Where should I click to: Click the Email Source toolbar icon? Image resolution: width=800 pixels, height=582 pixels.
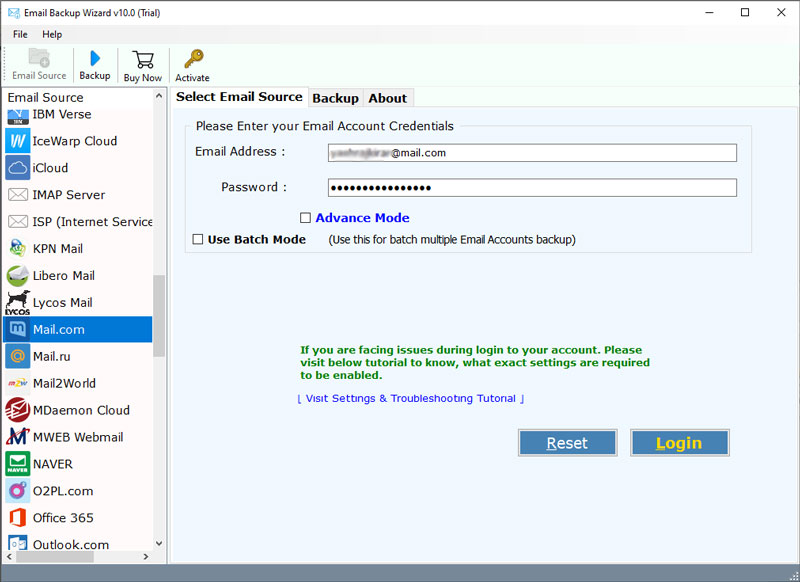click(x=39, y=58)
